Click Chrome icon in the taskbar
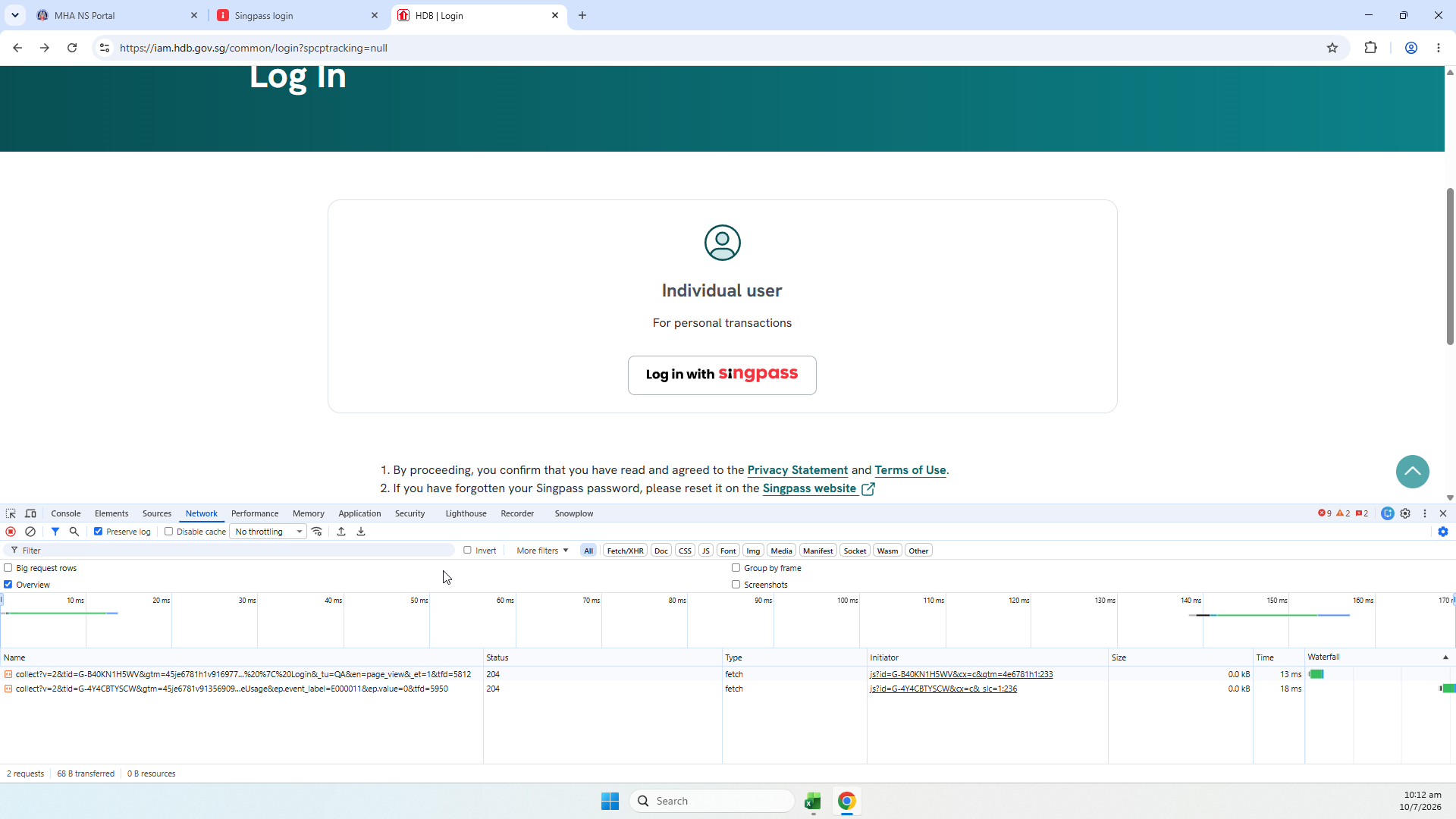Screen dimensions: 1456x819 tap(847, 801)
